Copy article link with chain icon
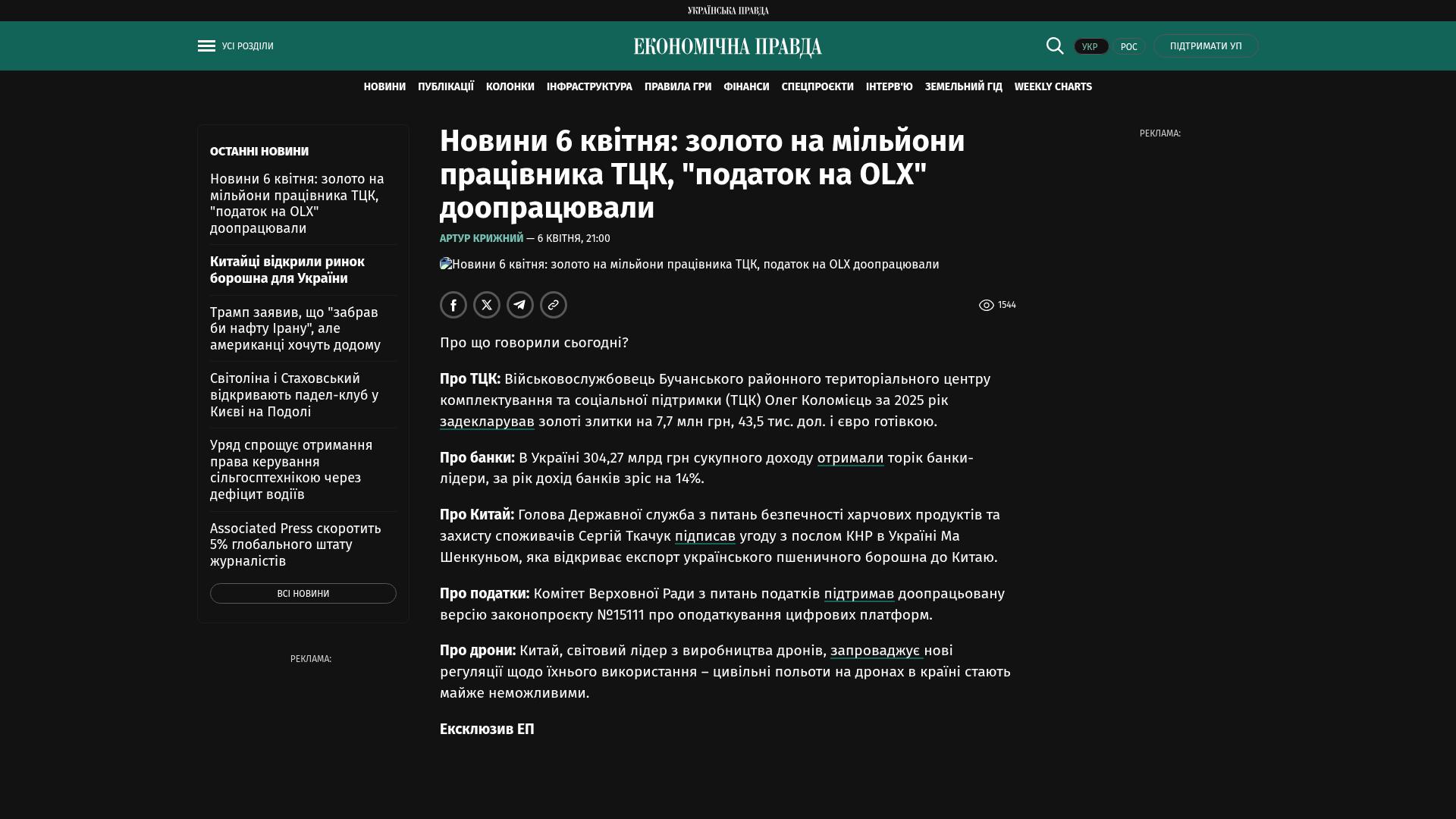 [554, 305]
